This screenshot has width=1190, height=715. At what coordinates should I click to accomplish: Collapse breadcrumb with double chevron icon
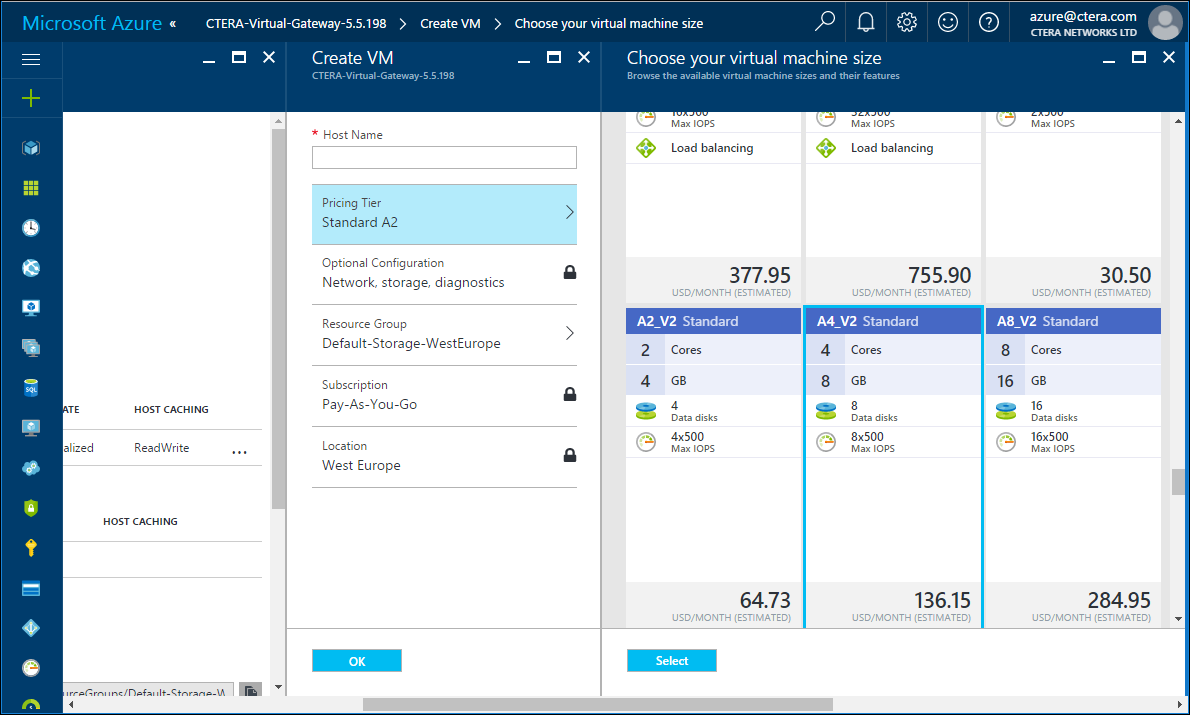[x=173, y=24]
